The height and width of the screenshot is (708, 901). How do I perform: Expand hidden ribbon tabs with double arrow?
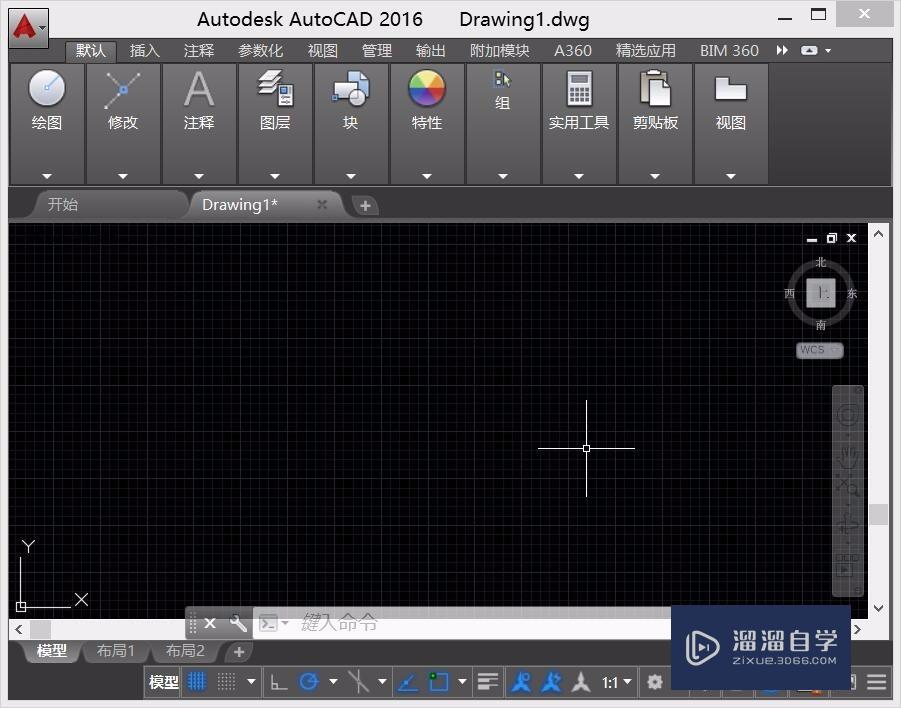click(782, 51)
